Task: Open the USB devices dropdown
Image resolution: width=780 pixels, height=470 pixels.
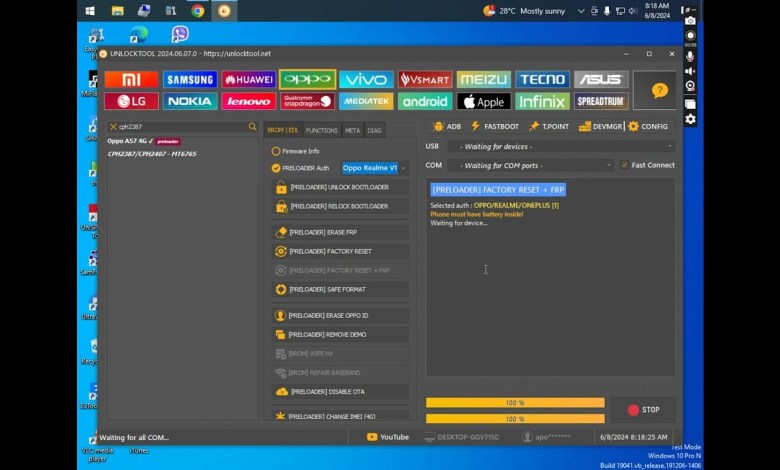Action: [x=561, y=147]
